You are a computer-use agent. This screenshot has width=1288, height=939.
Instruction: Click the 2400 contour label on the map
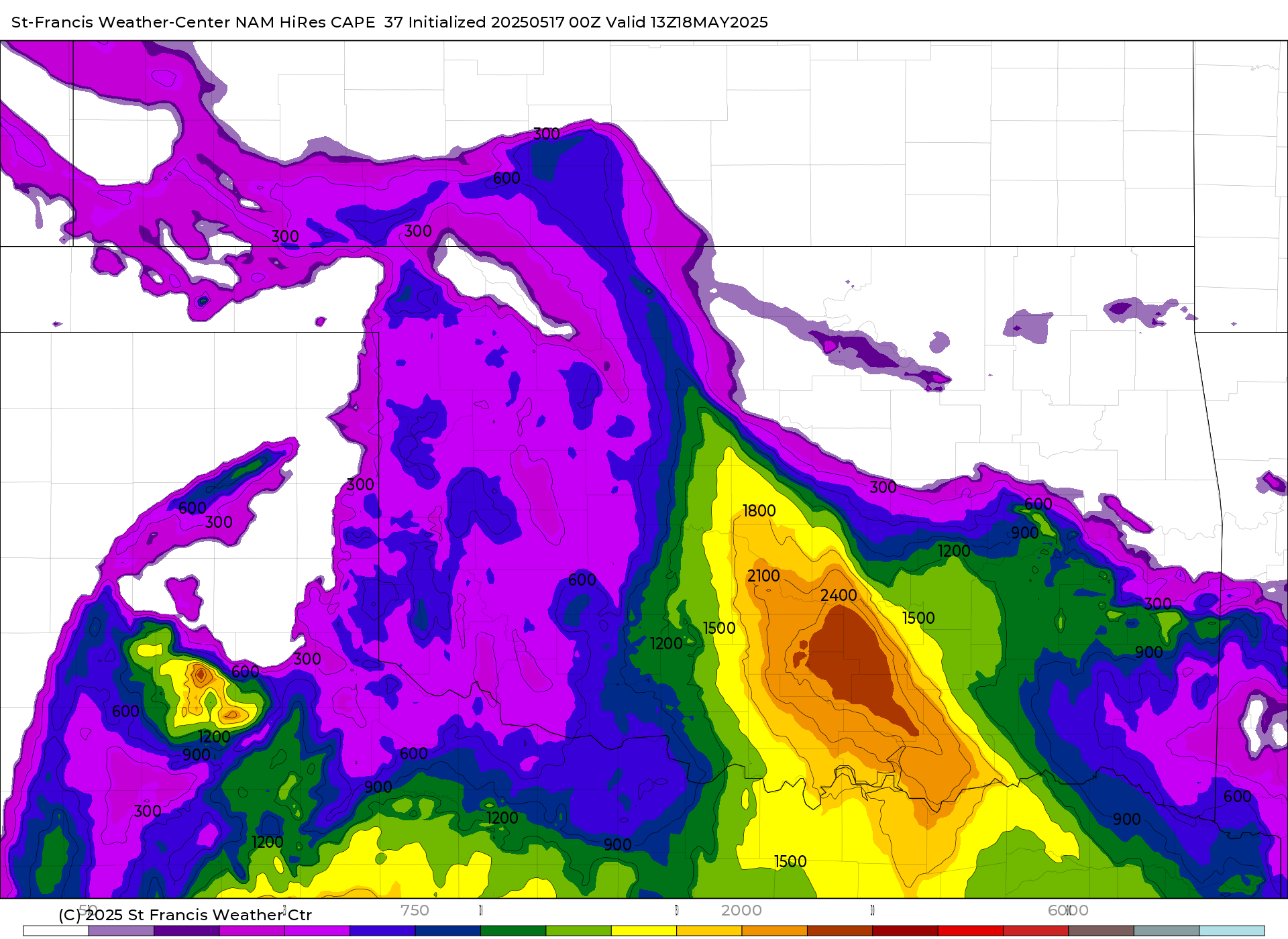point(839,596)
